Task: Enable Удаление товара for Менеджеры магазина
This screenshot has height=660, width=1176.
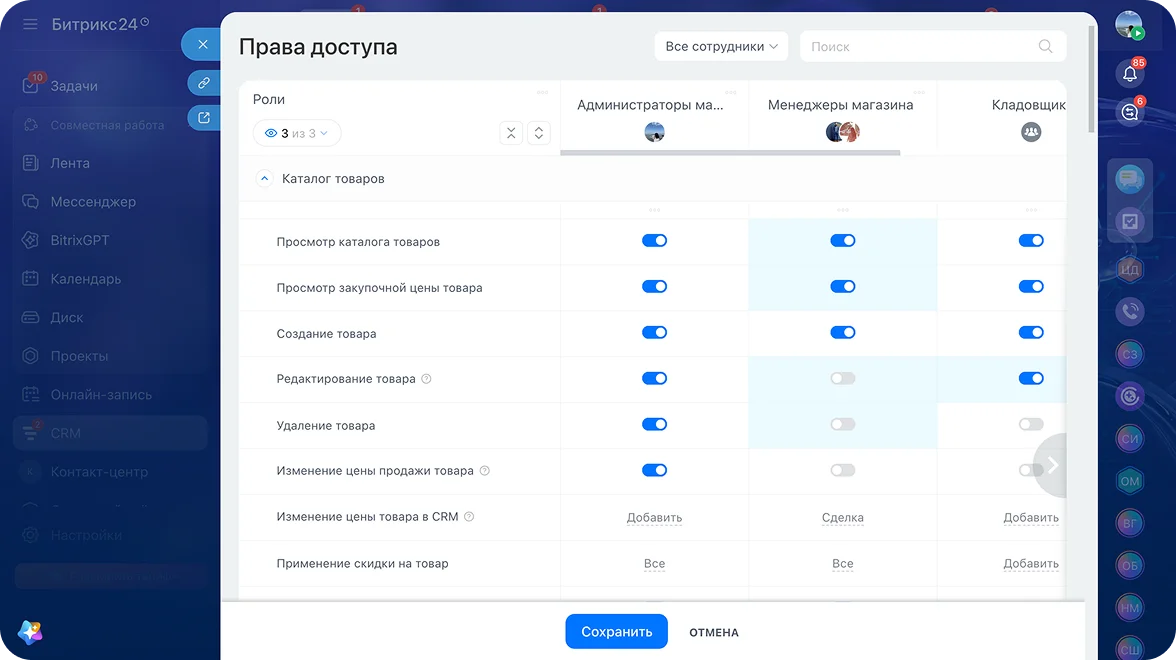Action: pos(842,424)
